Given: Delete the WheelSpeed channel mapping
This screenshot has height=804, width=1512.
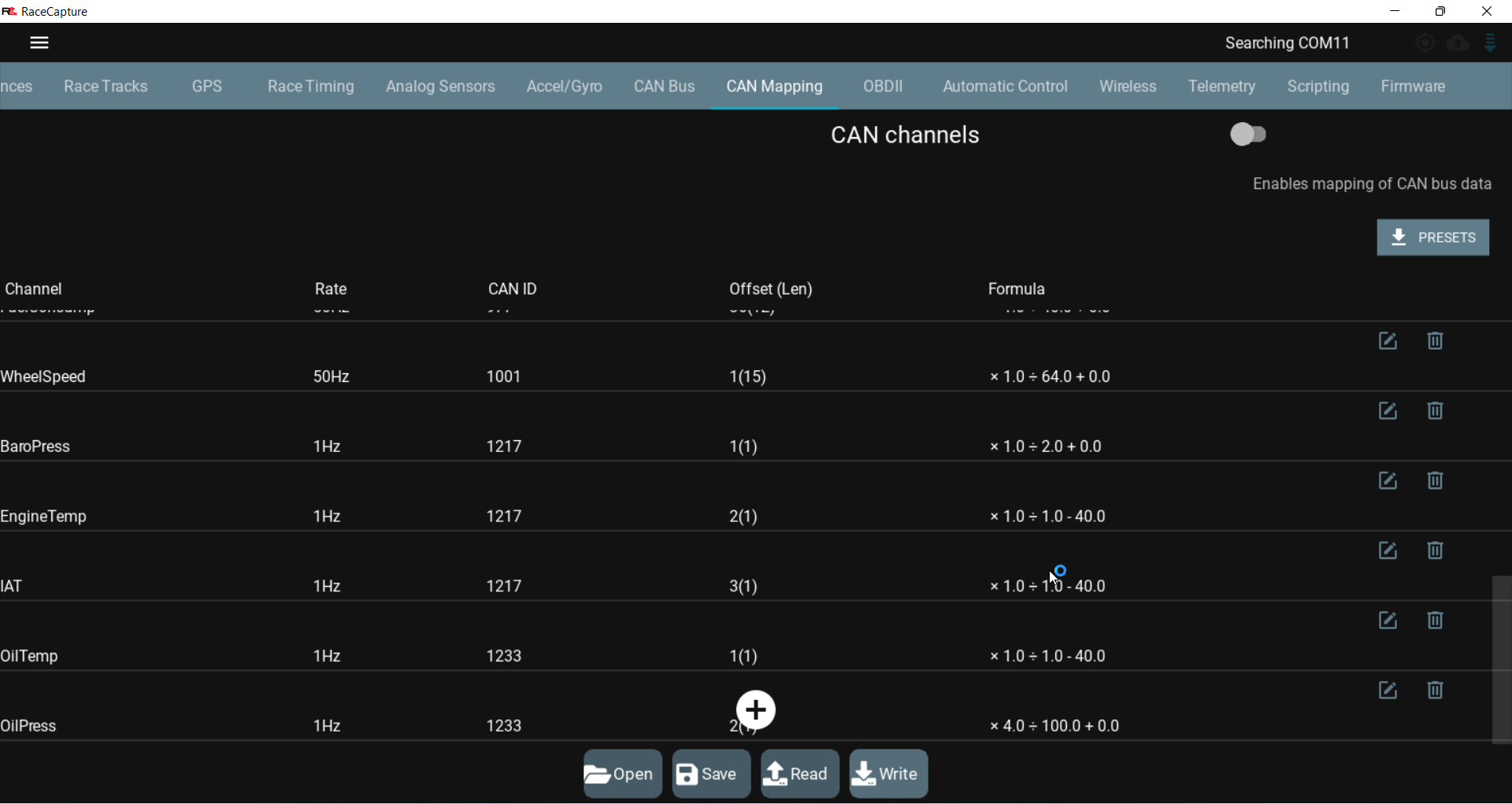Looking at the screenshot, I should coord(1436,342).
